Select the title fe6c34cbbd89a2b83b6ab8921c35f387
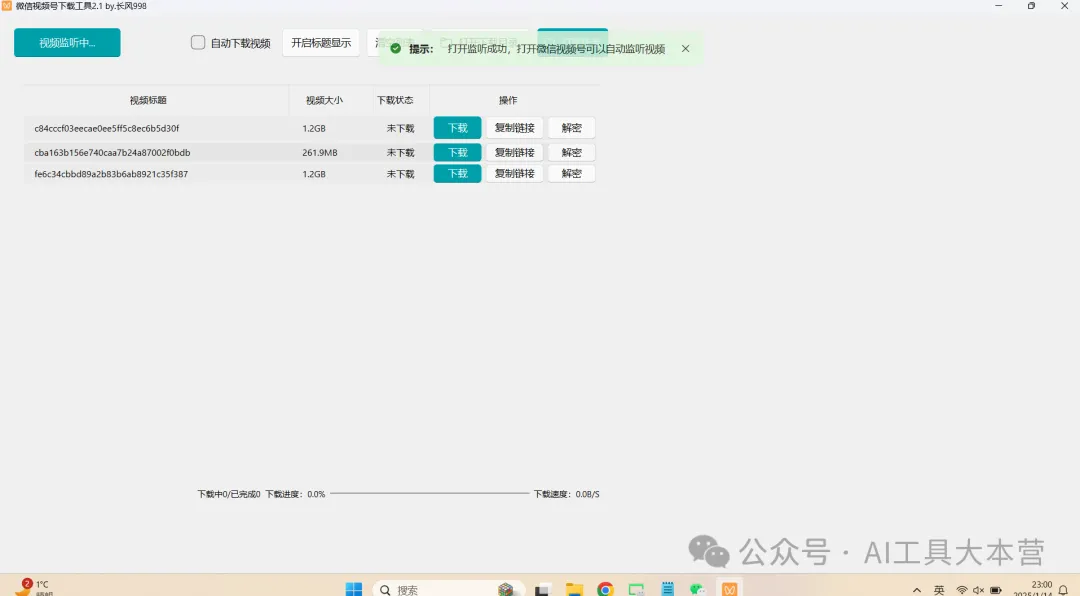The image size is (1080, 596). click(x=111, y=174)
